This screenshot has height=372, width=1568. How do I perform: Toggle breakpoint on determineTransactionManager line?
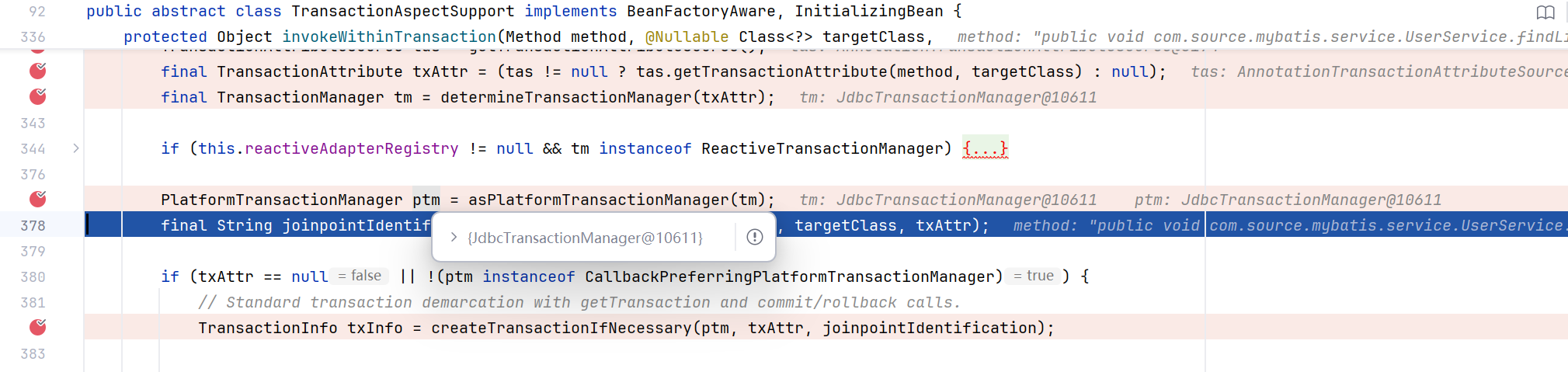tap(37, 97)
